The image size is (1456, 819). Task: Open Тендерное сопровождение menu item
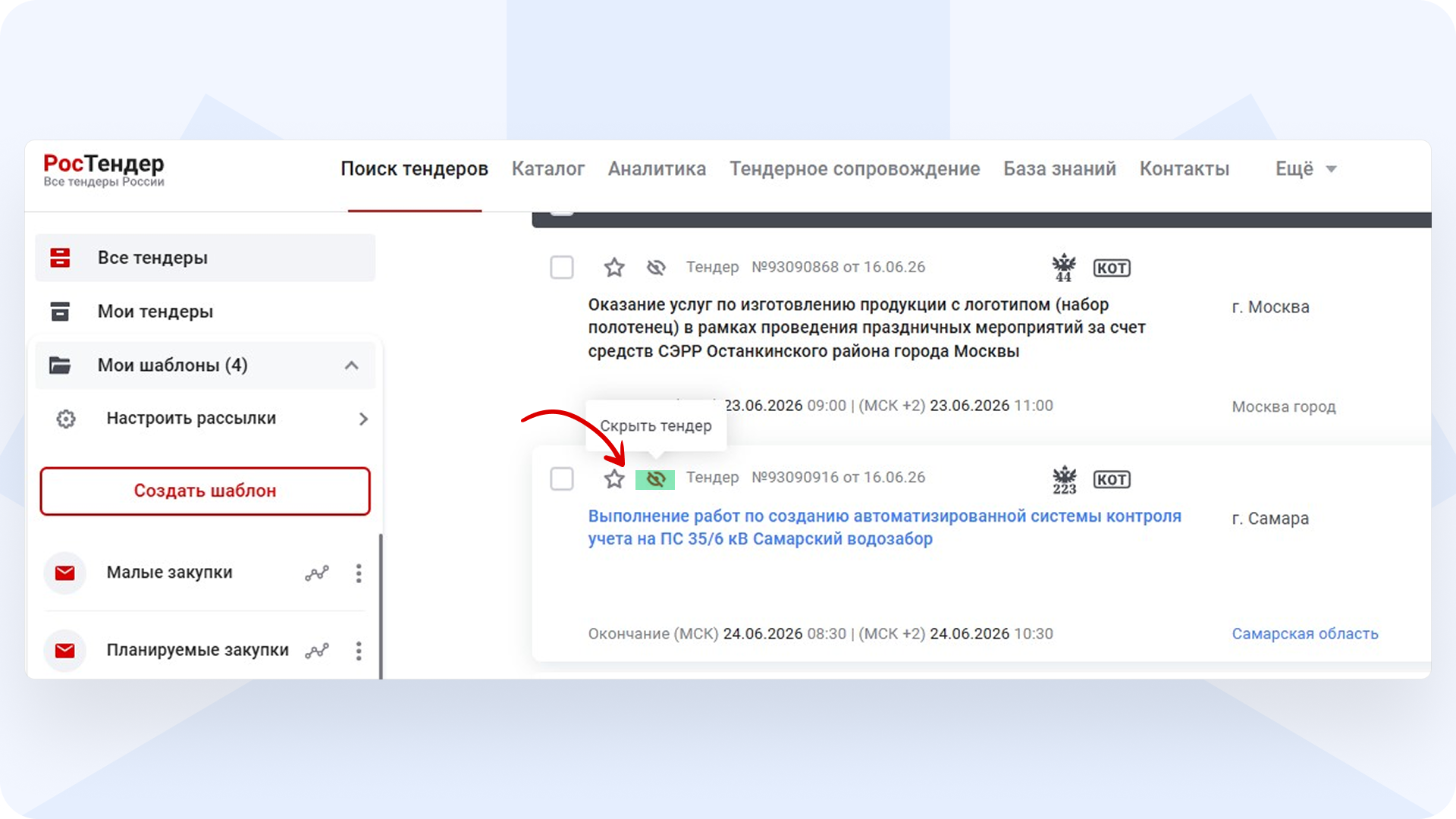click(x=855, y=169)
